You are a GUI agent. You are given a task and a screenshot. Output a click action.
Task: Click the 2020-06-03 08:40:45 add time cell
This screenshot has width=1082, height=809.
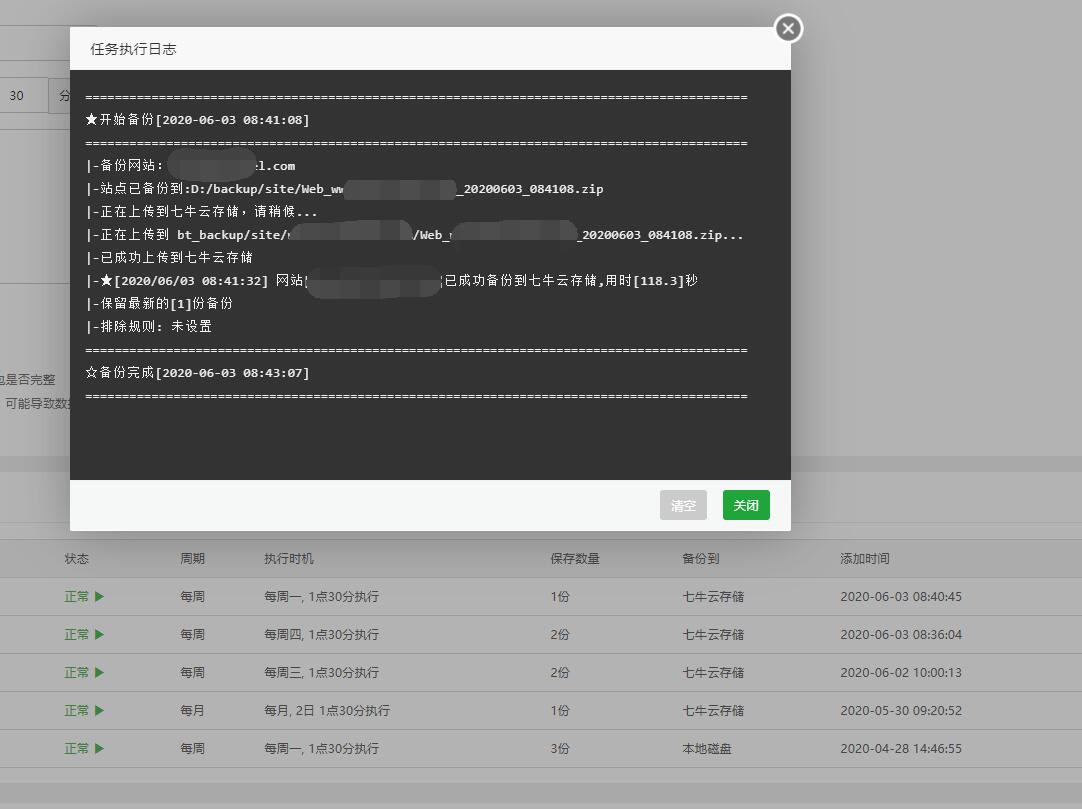tap(901, 596)
